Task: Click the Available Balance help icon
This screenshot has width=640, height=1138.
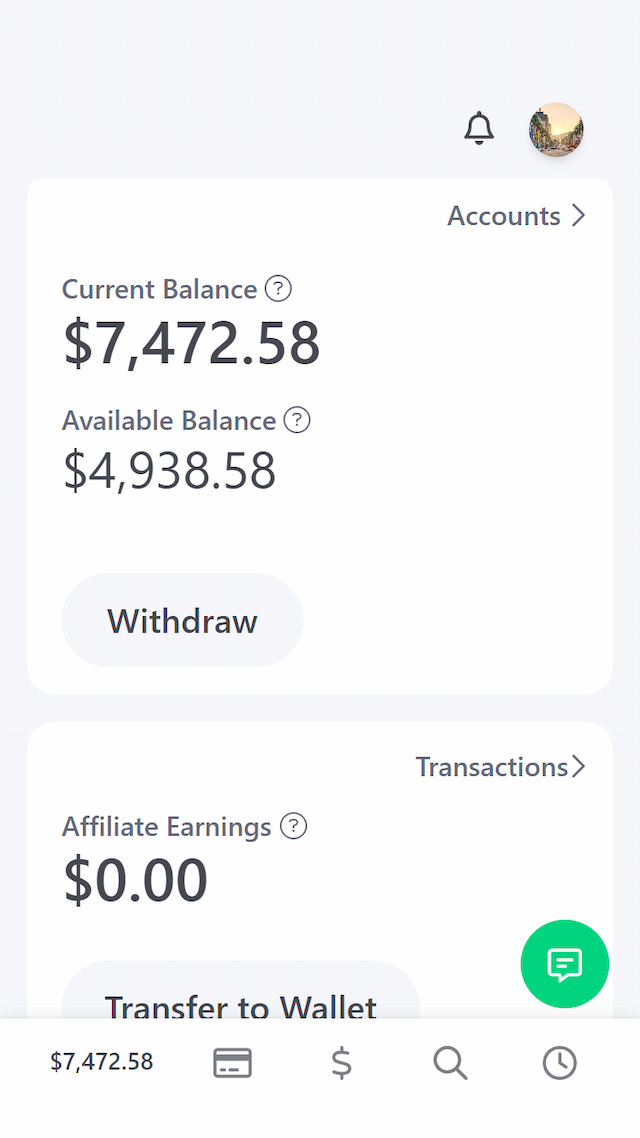Action: (x=297, y=420)
